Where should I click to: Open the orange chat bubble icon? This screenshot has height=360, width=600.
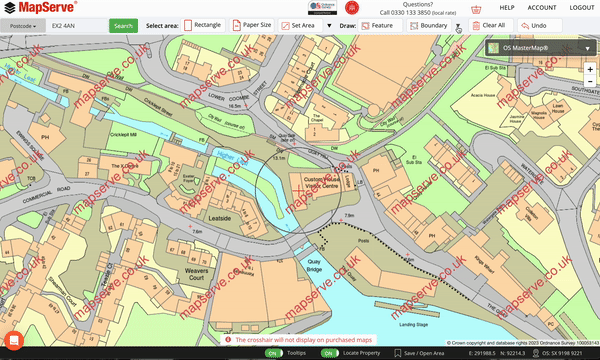(14, 340)
